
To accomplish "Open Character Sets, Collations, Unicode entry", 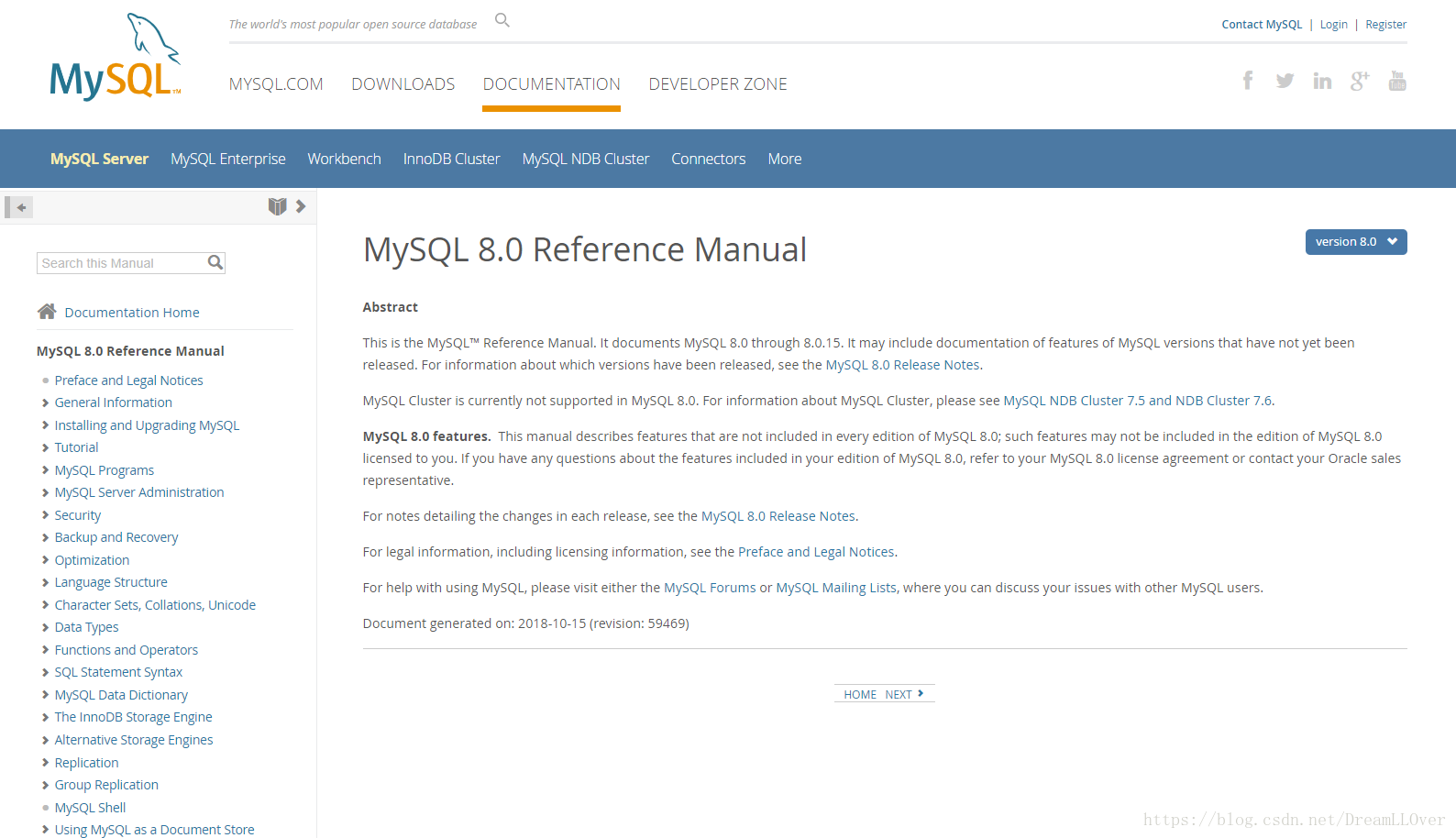I will click(155, 605).
